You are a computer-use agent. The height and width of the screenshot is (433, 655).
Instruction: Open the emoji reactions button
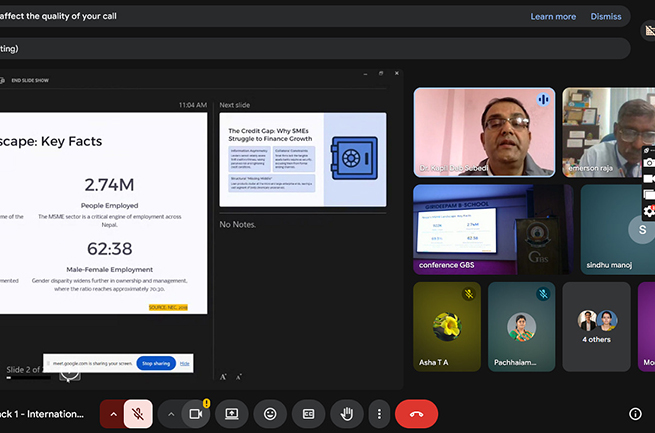270,413
